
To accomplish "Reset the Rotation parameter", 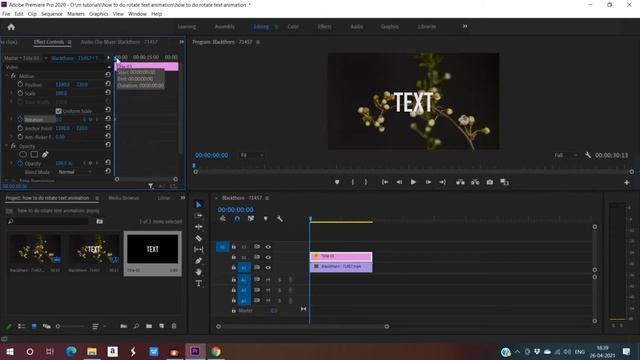I will (108, 118).
